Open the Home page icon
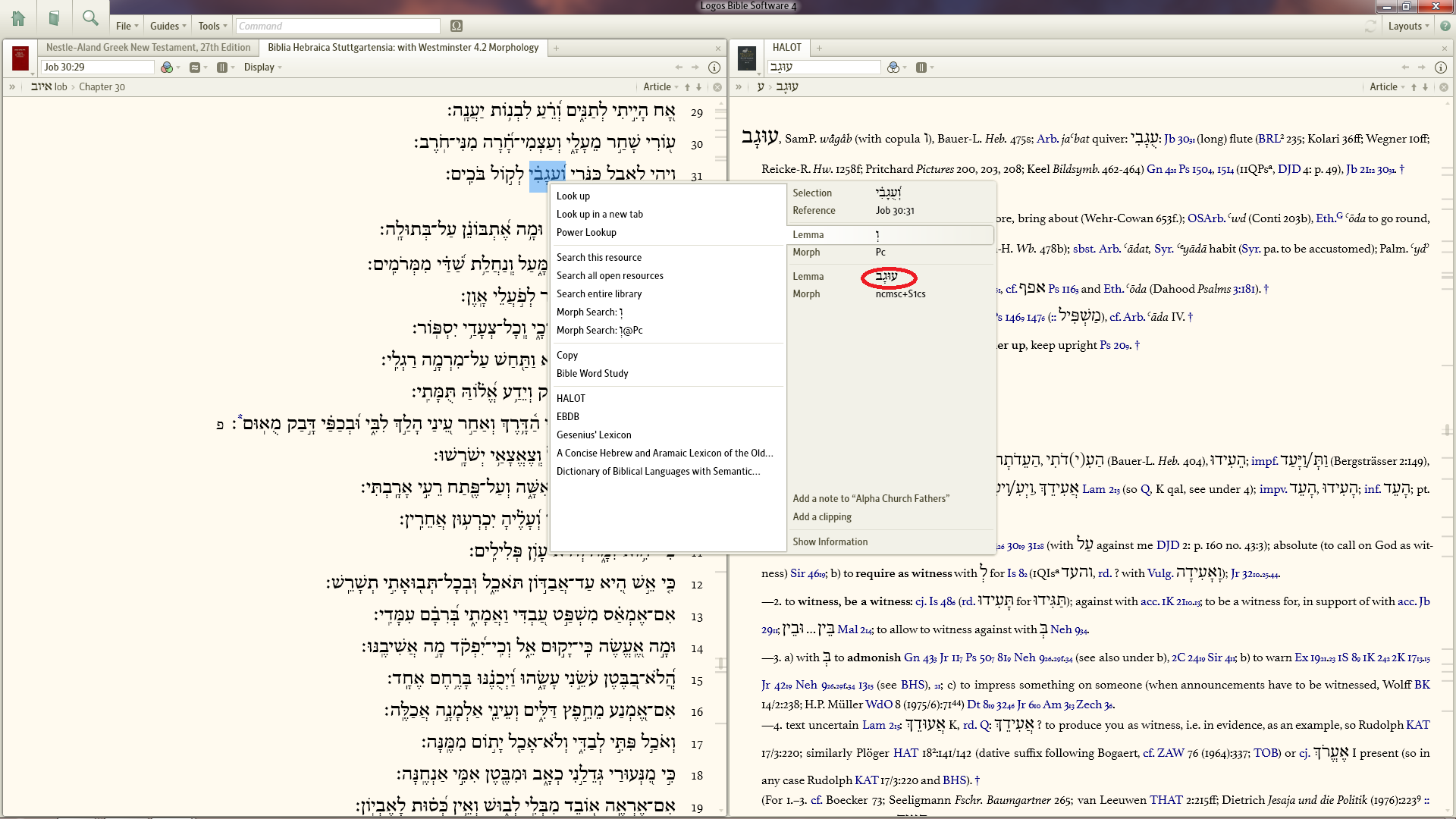Screen dimensions: 1456x819 click(x=18, y=17)
